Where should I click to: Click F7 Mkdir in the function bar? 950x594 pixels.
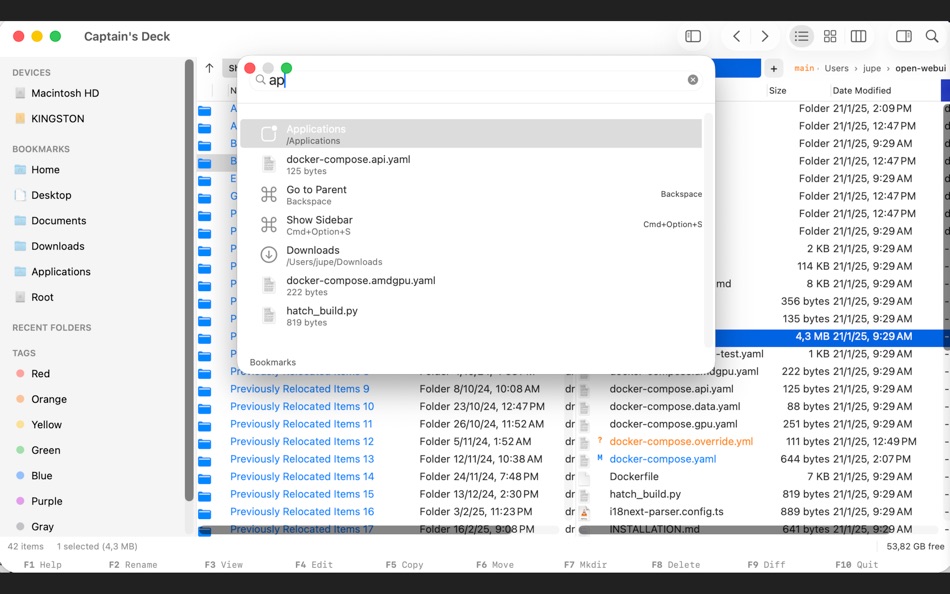[585, 565]
